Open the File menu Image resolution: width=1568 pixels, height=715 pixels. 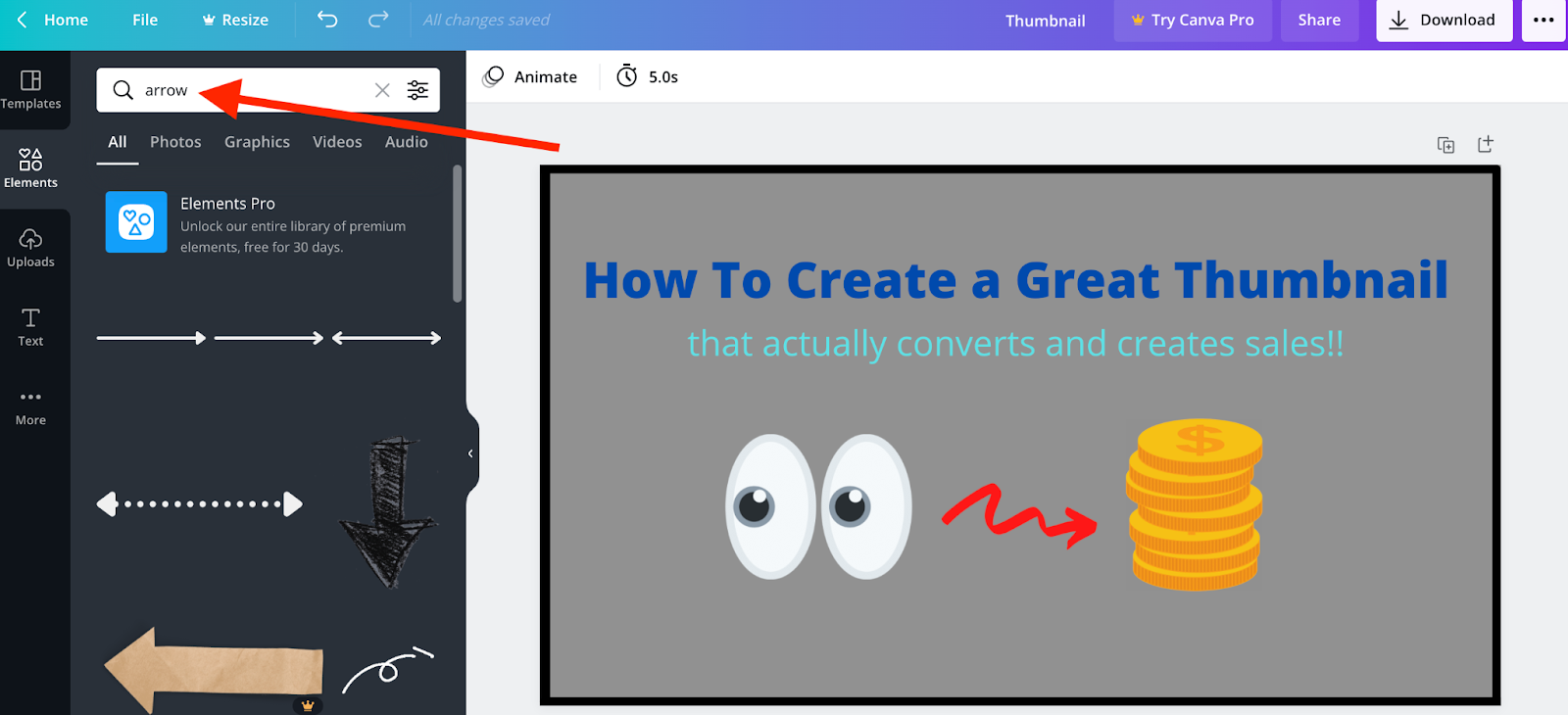coord(145,20)
